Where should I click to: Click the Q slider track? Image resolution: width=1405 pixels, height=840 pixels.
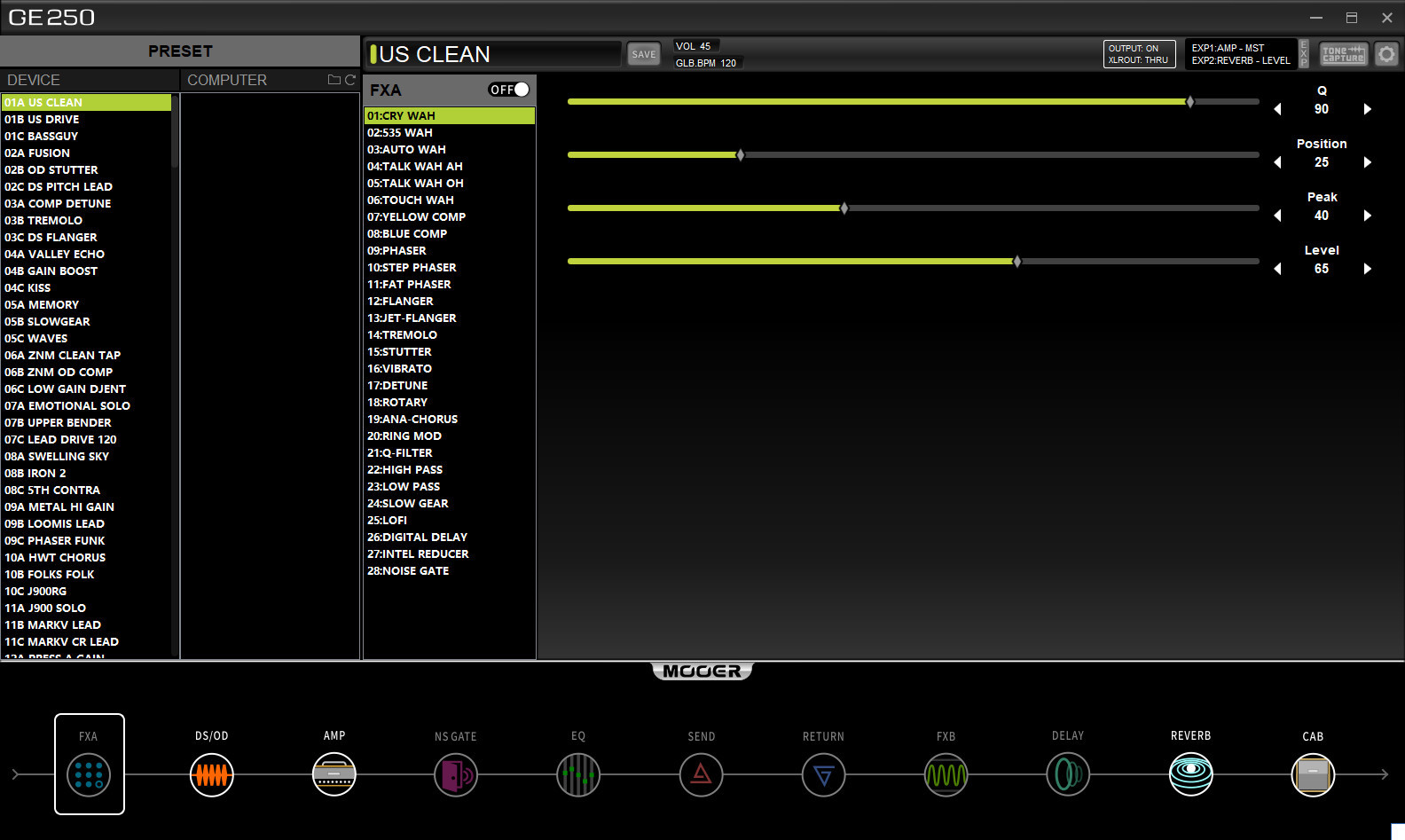[914, 102]
